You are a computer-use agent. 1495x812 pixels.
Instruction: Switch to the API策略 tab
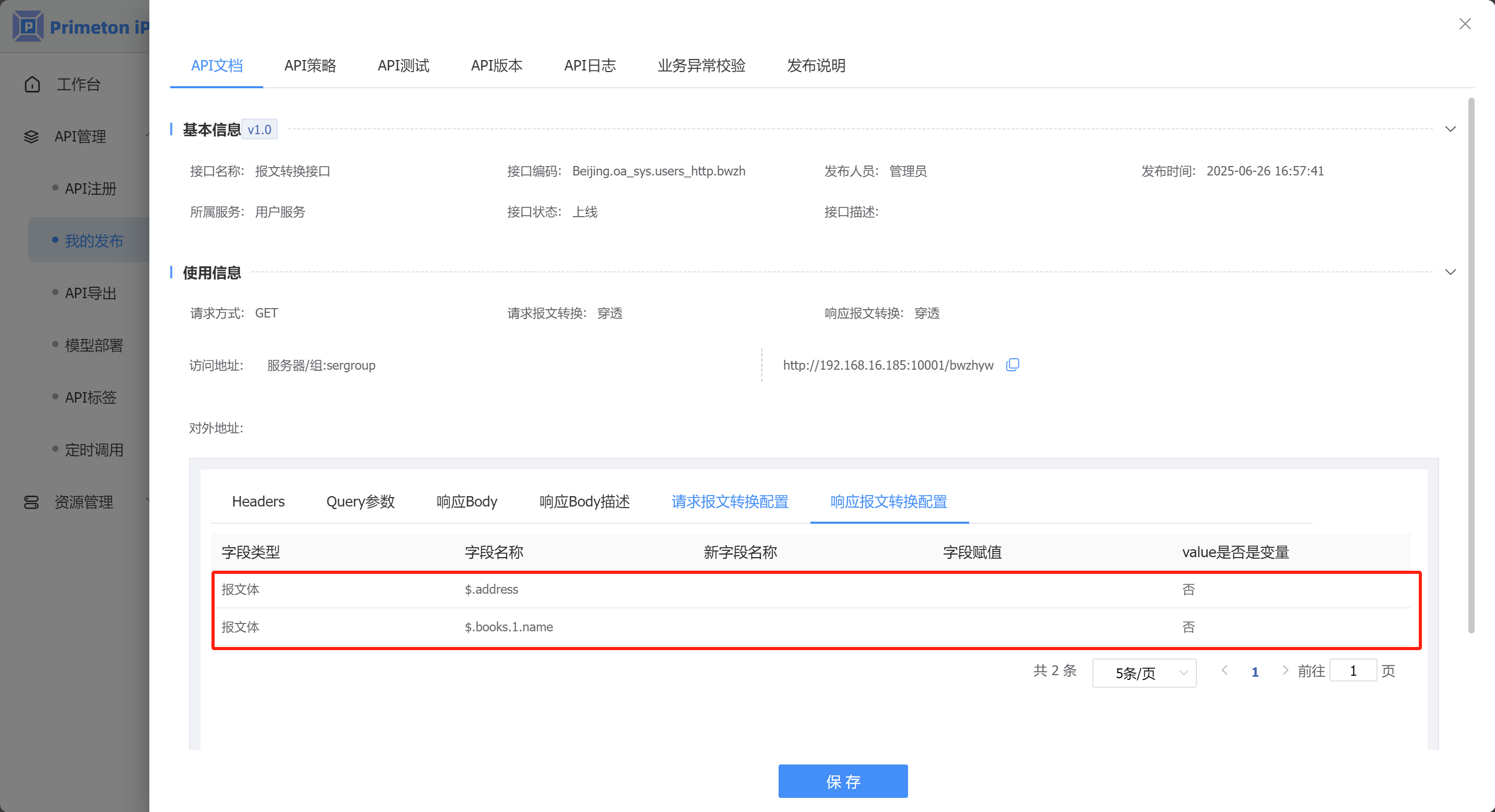pyautogui.click(x=310, y=66)
